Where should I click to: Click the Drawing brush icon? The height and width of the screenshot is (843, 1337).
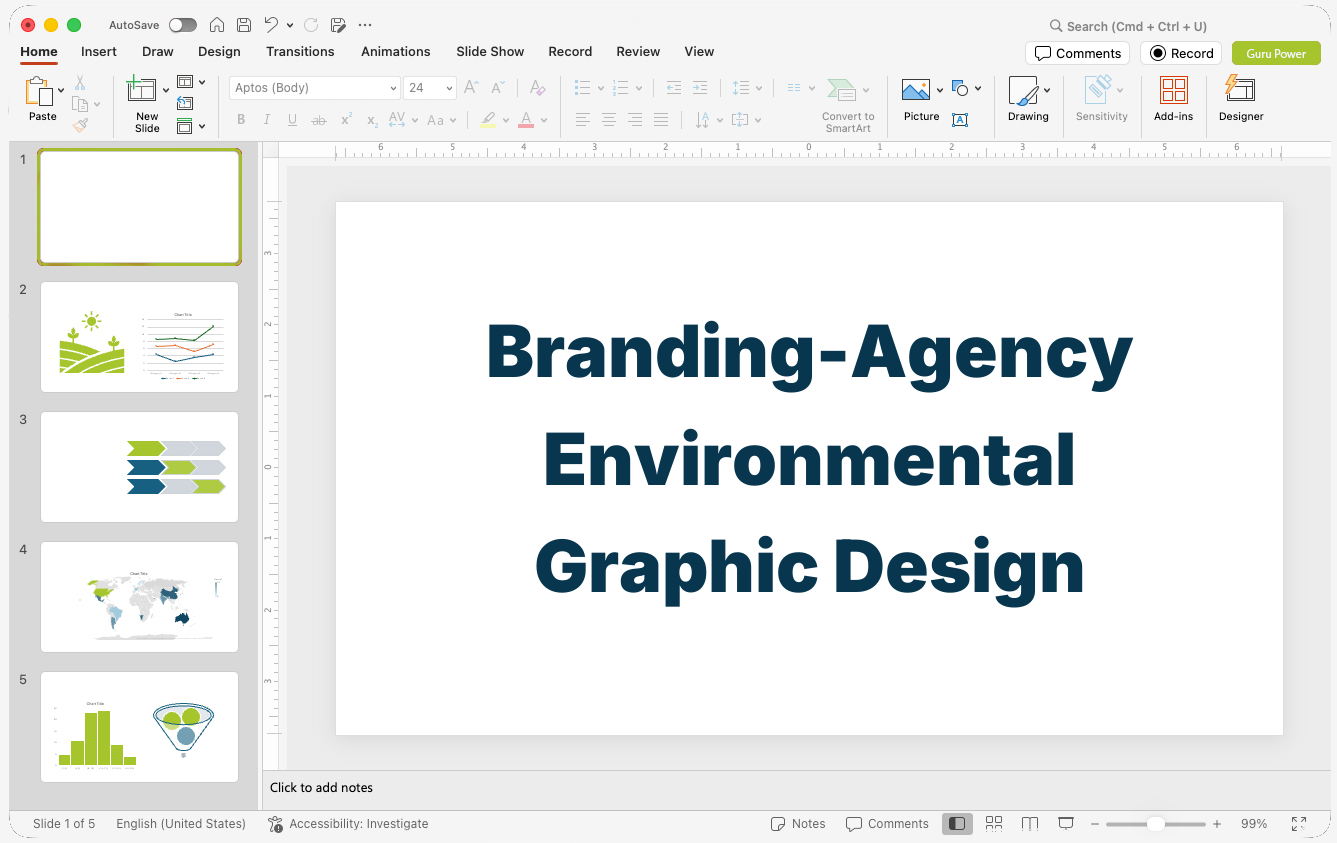point(1023,91)
